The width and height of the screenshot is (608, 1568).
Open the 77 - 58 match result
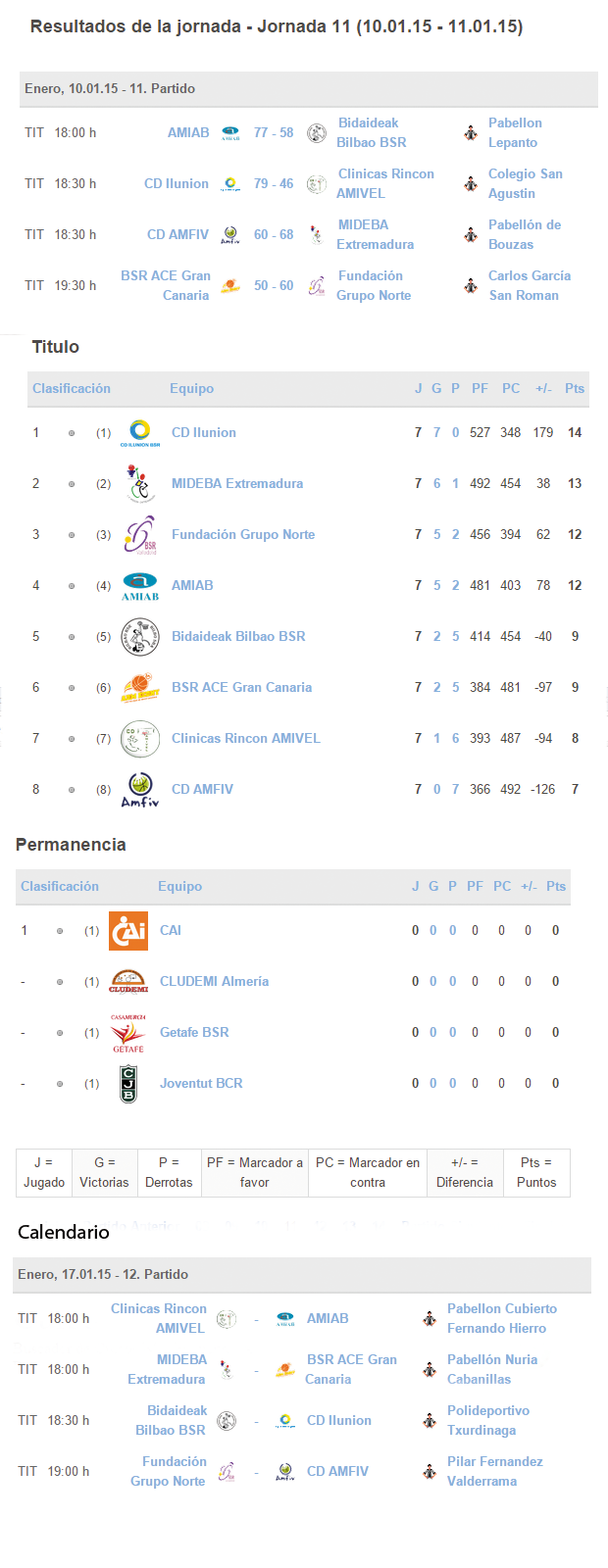274,132
